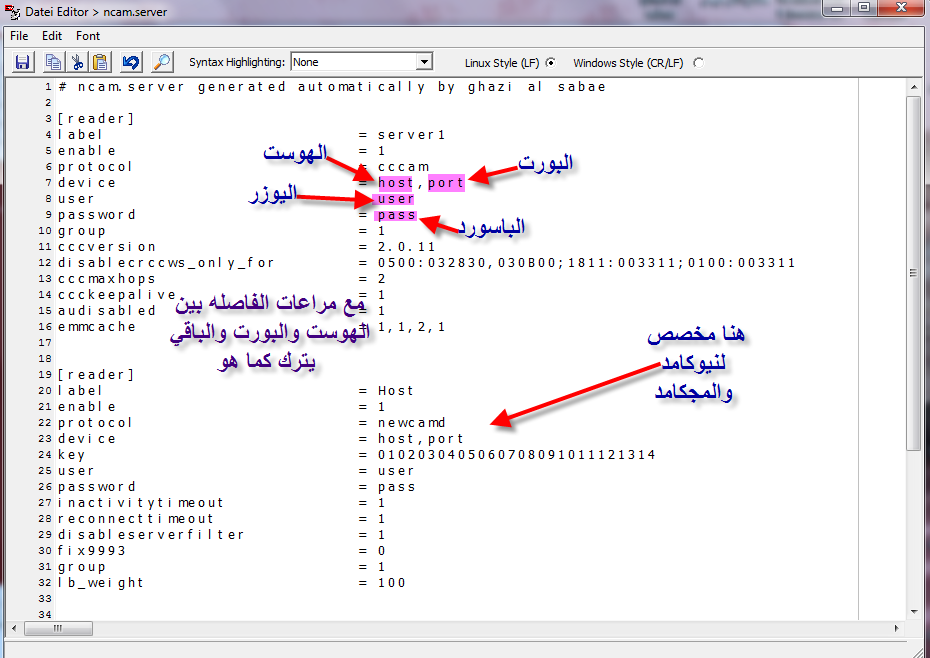Click the 'server1' label value
This screenshot has width=930, height=658.
[412, 135]
